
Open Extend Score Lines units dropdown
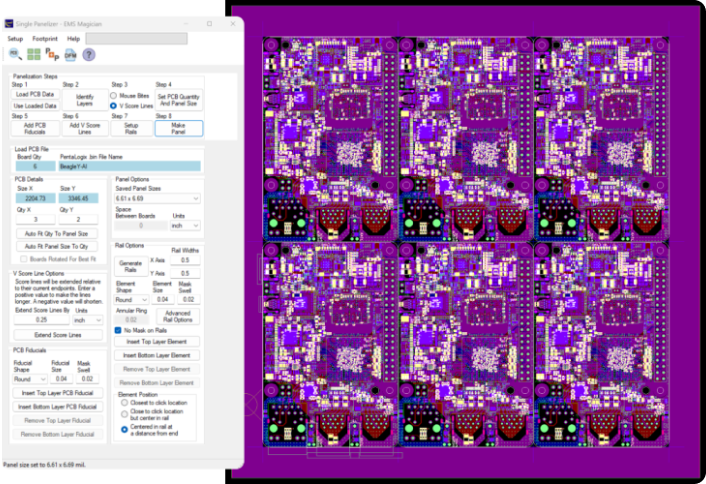tap(87, 320)
